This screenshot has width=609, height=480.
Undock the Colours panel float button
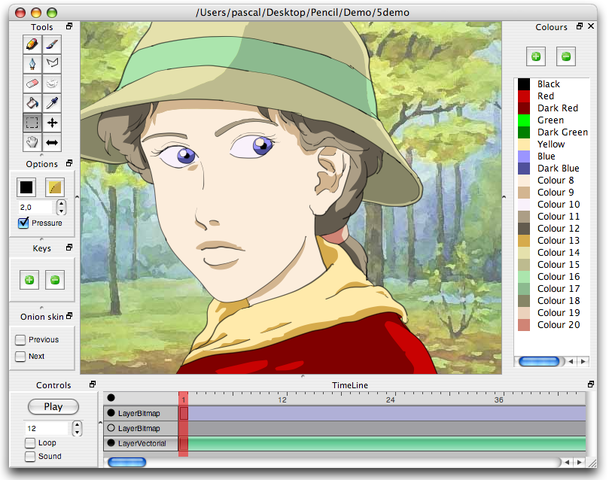pyautogui.click(x=579, y=26)
